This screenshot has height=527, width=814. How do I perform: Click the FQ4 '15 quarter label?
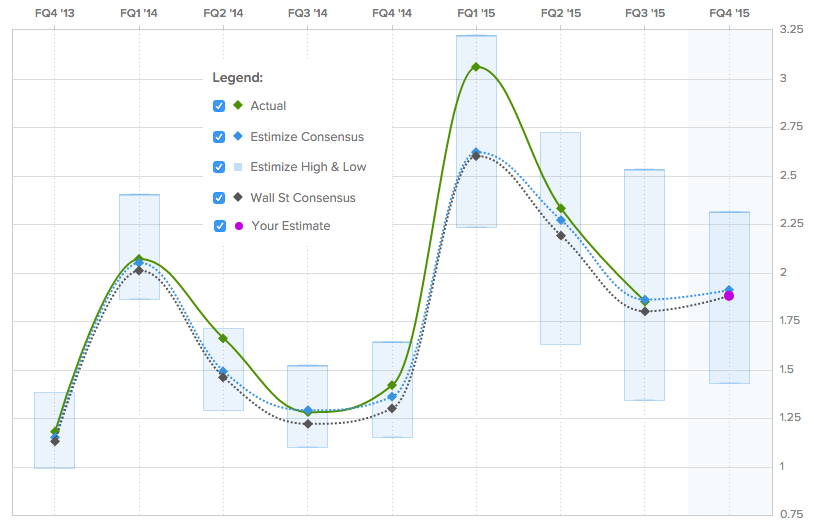729,13
